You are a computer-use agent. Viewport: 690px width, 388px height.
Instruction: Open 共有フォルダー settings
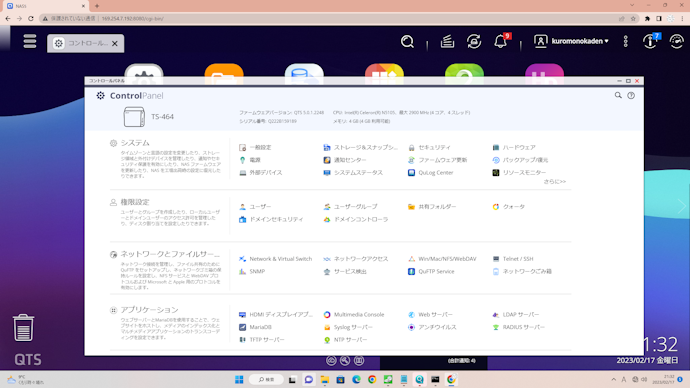[432, 207]
